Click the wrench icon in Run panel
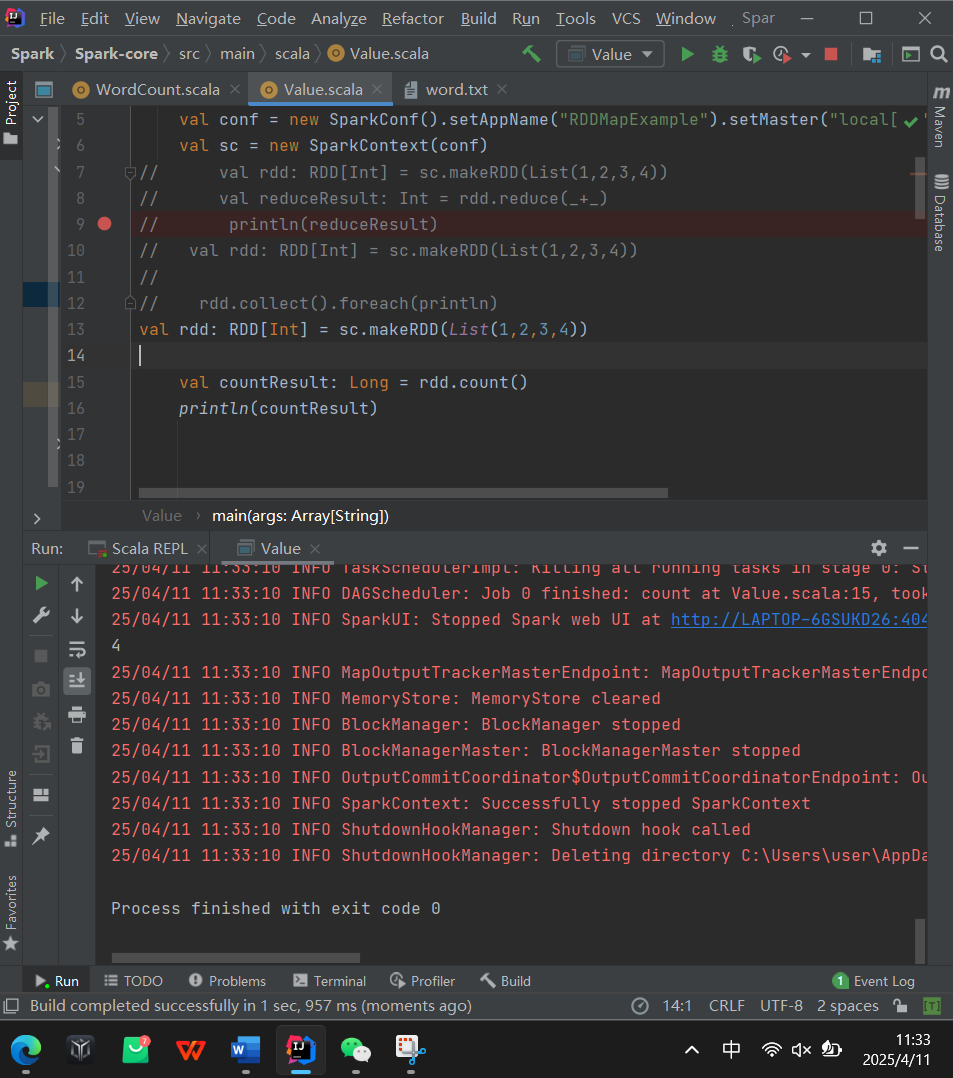953x1078 pixels. pos(41,615)
